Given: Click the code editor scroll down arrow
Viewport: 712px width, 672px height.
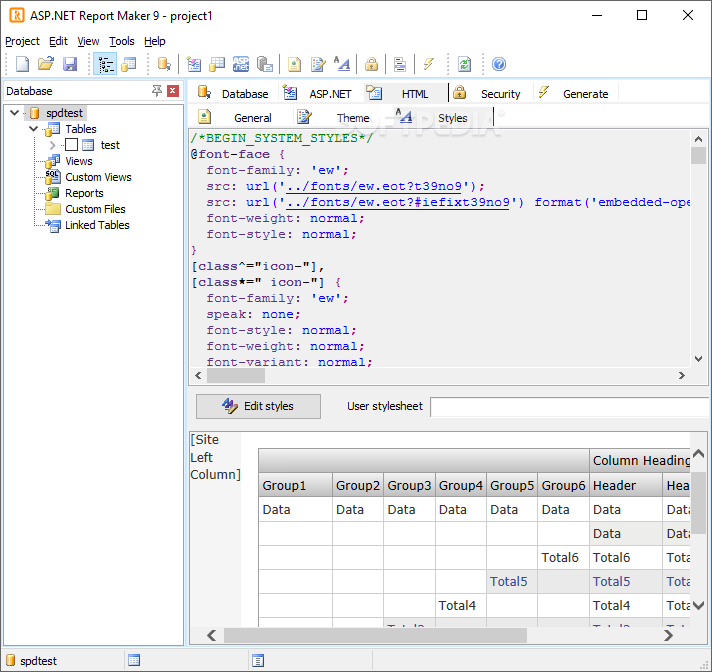Looking at the screenshot, I should click(x=698, y=359).
